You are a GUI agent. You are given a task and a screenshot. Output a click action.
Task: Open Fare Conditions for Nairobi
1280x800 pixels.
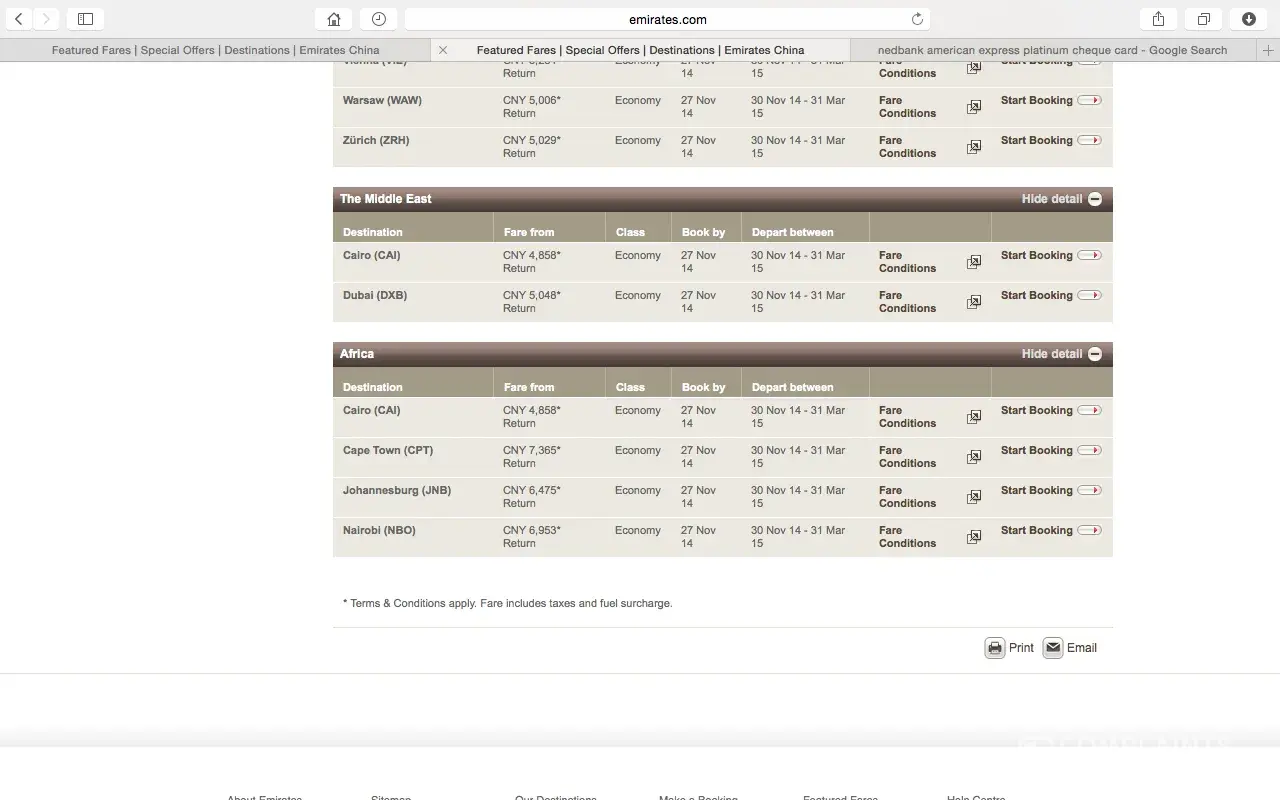907,537
